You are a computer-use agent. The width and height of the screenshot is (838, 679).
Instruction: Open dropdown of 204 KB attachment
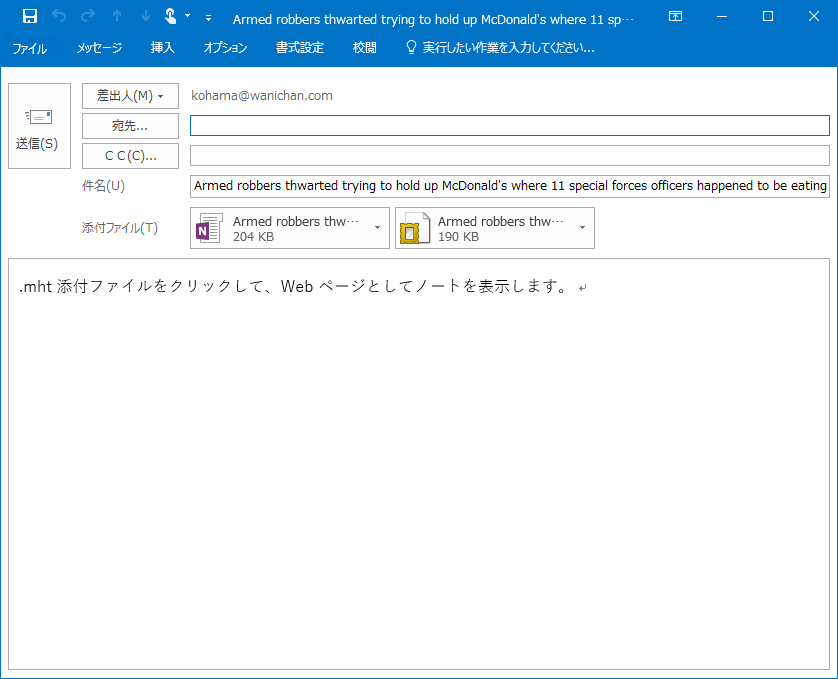point(377,228)
